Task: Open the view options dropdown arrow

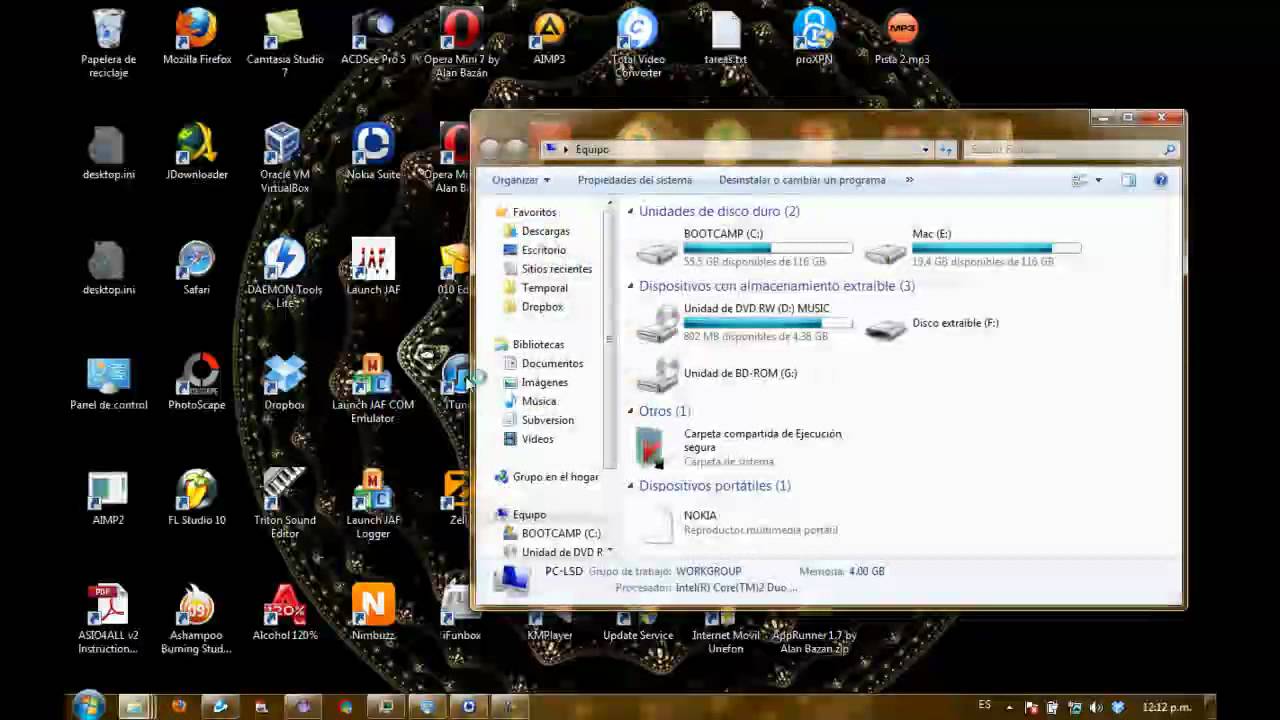Action: [1098, 180]
